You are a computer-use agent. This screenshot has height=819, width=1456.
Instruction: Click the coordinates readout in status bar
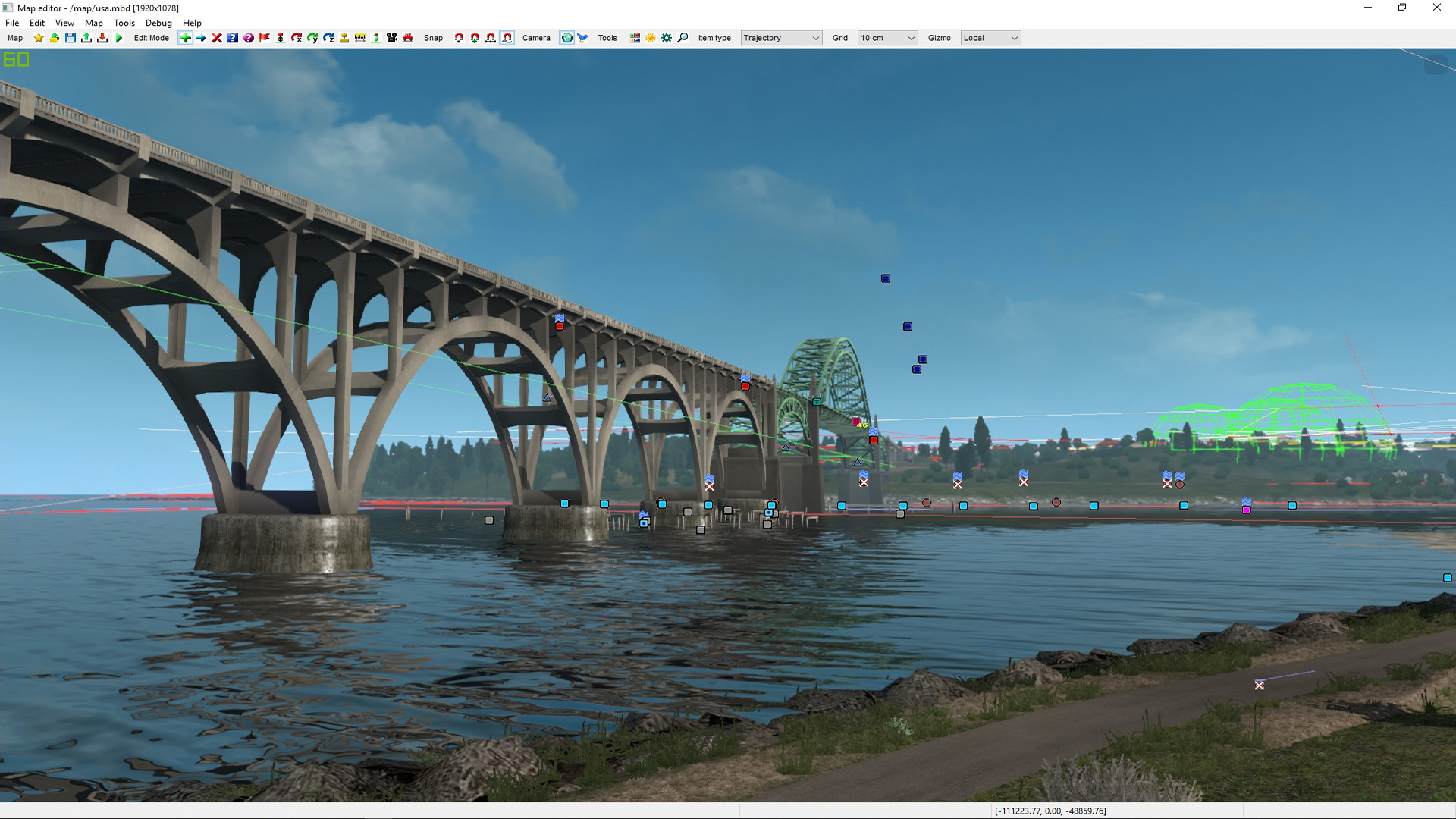(1050, 811)
